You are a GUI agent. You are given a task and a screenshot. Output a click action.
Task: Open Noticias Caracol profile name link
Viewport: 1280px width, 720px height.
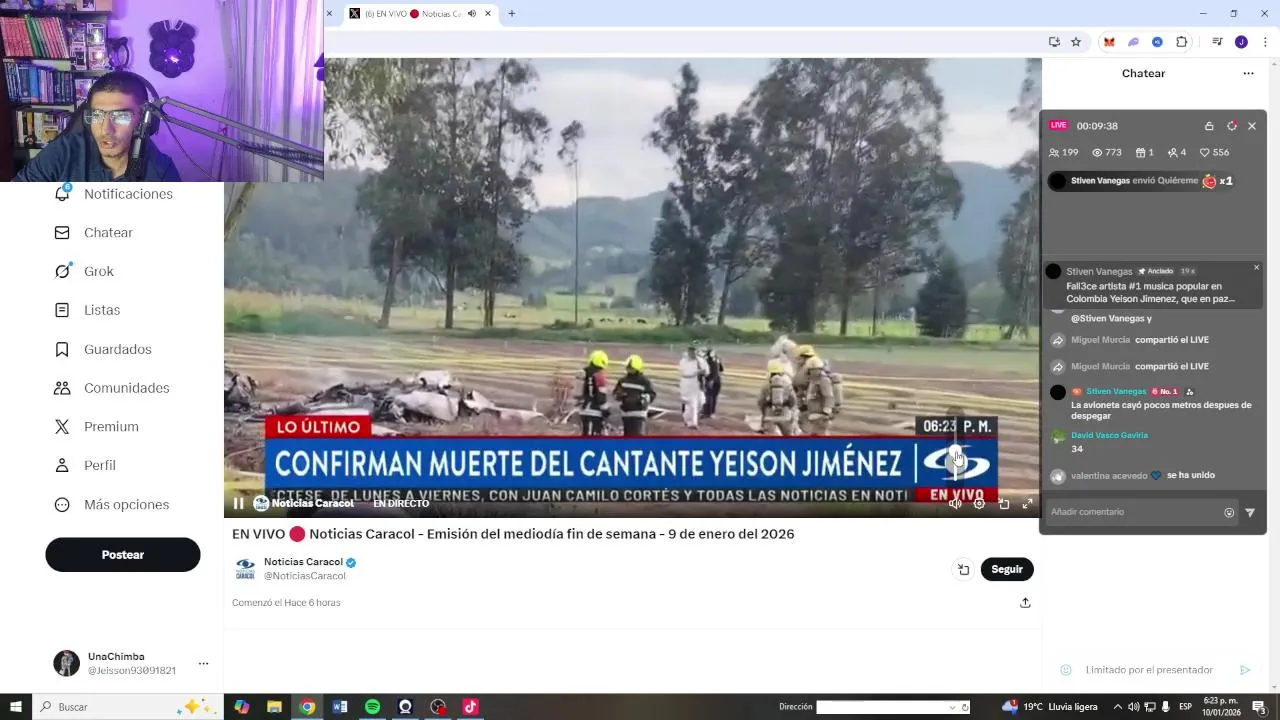(x=303, y=562)
